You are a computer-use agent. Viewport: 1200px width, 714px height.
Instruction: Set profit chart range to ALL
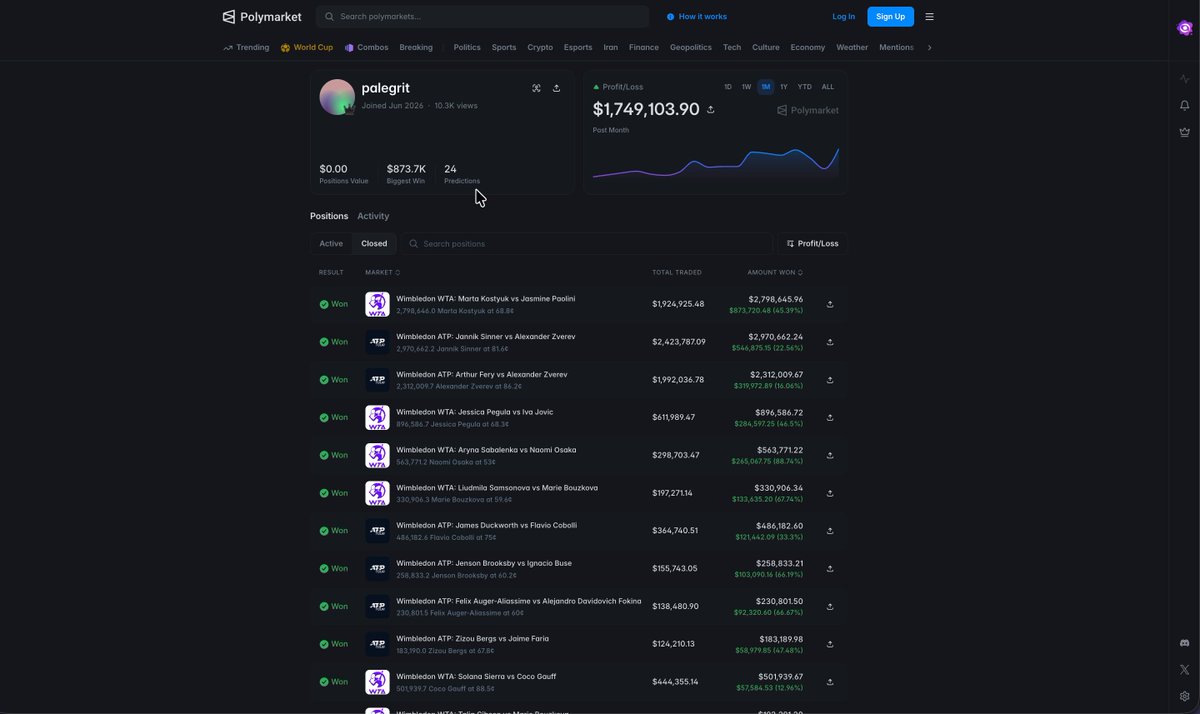pyautogui.click(x=828, y=87)
